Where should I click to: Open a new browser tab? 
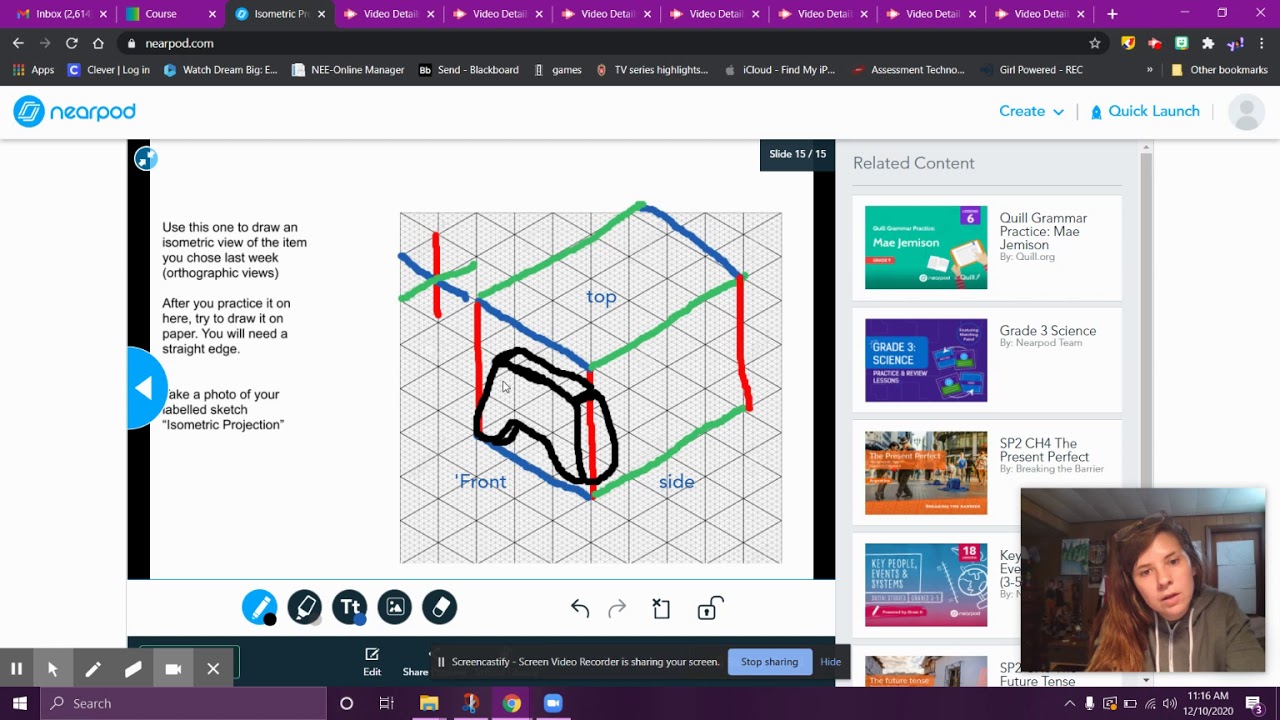click(x=1112, y=14)
